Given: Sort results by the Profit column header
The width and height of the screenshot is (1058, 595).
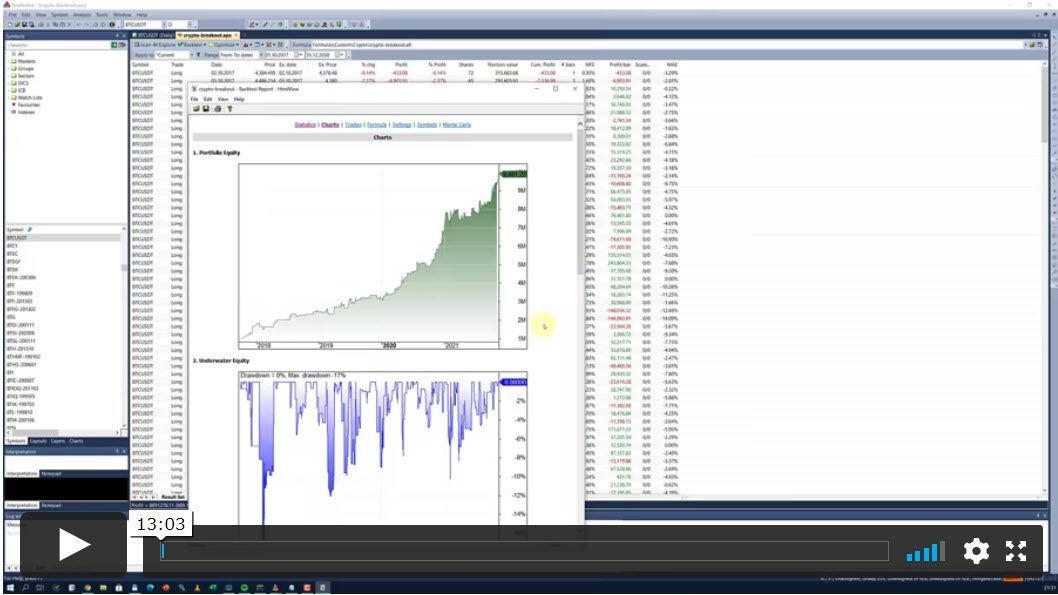Looking at the screenshot, I should pos(401,65).
